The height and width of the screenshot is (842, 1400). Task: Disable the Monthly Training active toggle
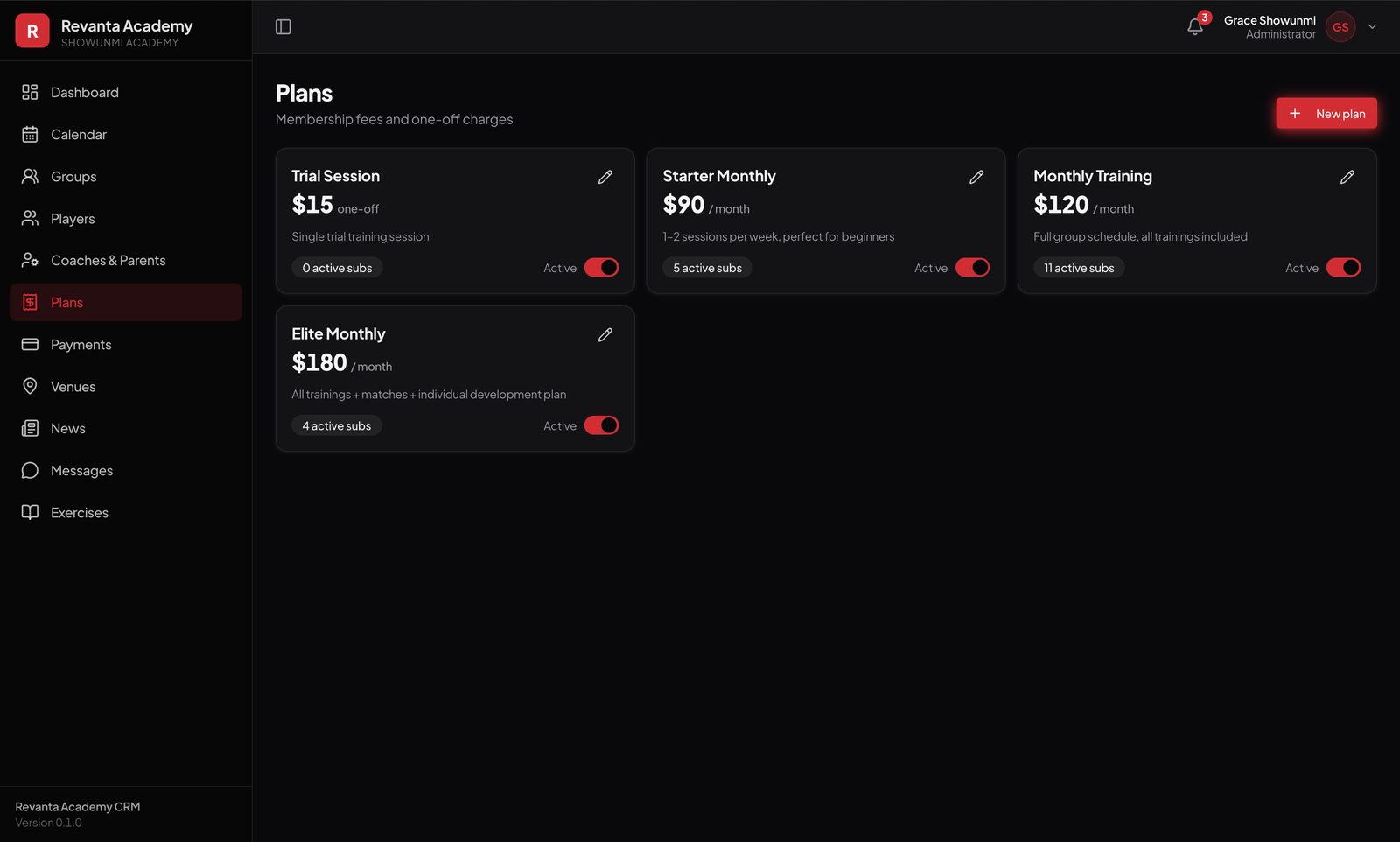click(1344, 268)
